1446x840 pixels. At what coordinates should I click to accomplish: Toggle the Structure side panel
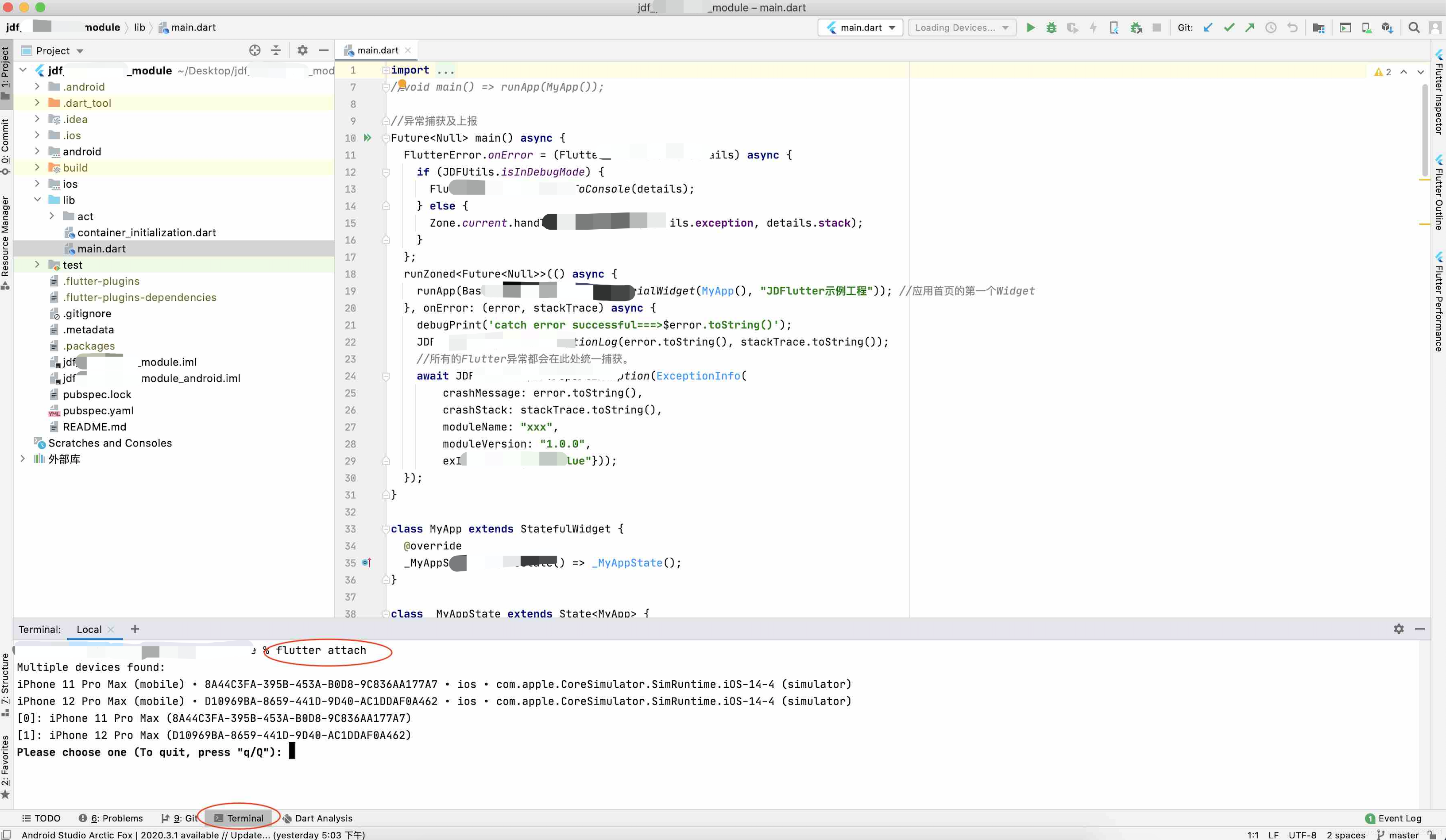(x=5, y=685)
